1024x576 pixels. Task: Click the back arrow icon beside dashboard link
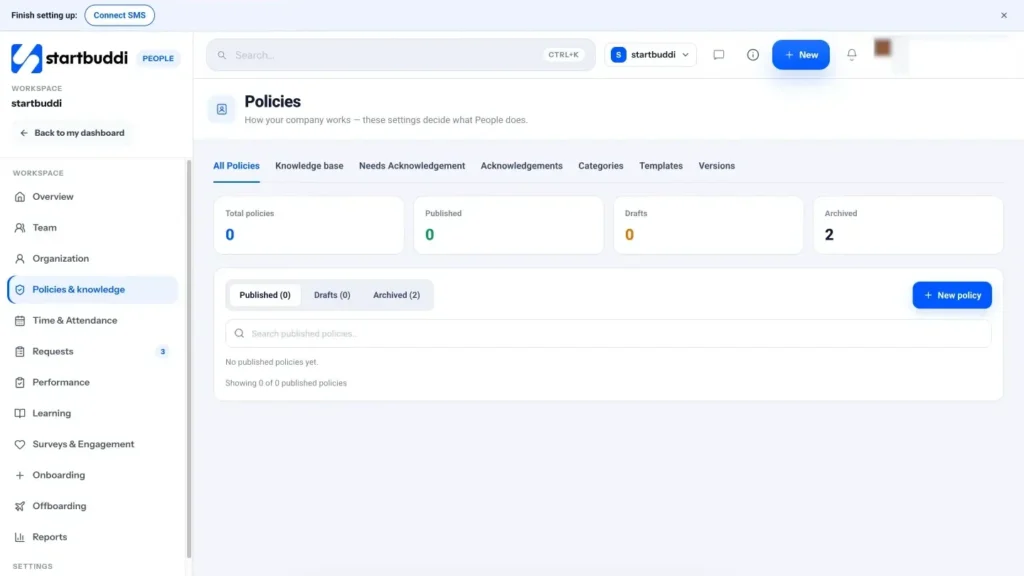pos(24,133)
